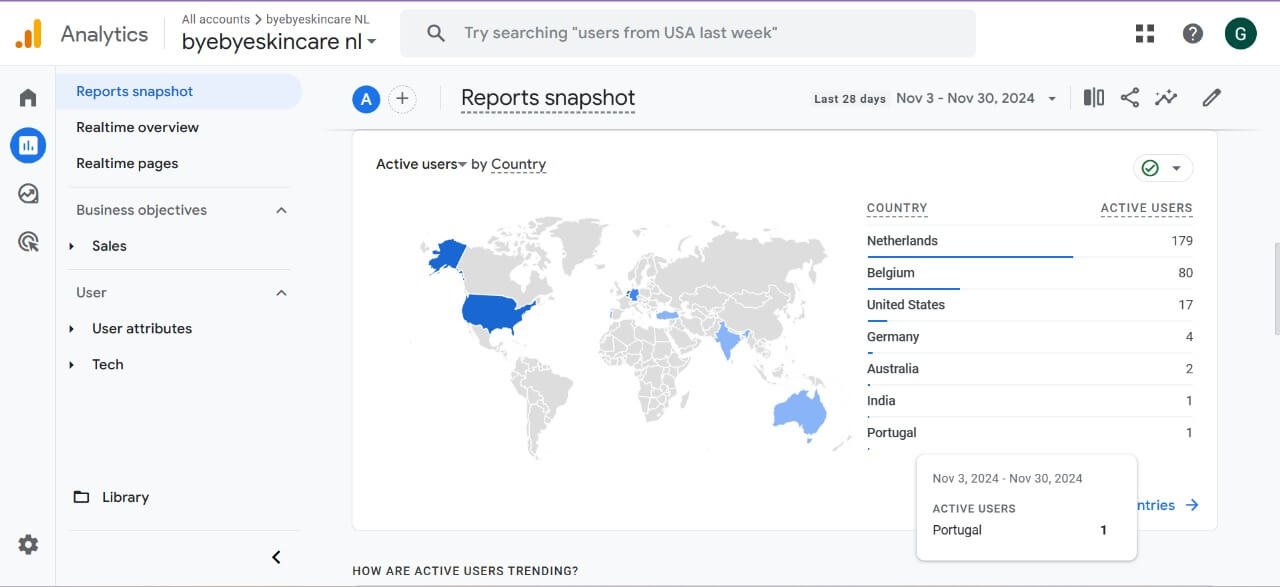Open the Explore icon in left rail
This screenshot has width=1280, height=587.
28,194
